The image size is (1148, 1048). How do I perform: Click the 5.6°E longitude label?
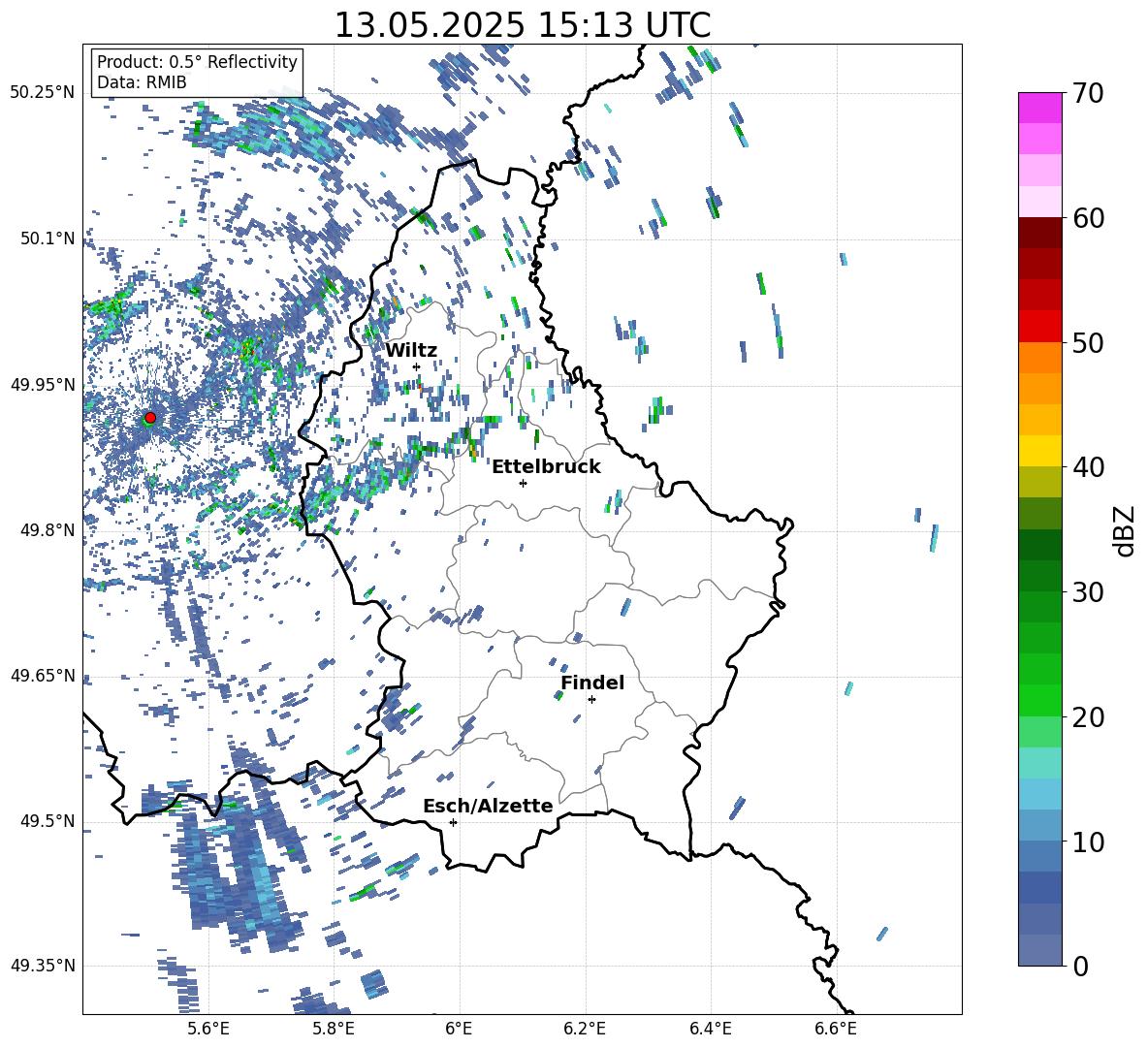[x=208, y=1029]
